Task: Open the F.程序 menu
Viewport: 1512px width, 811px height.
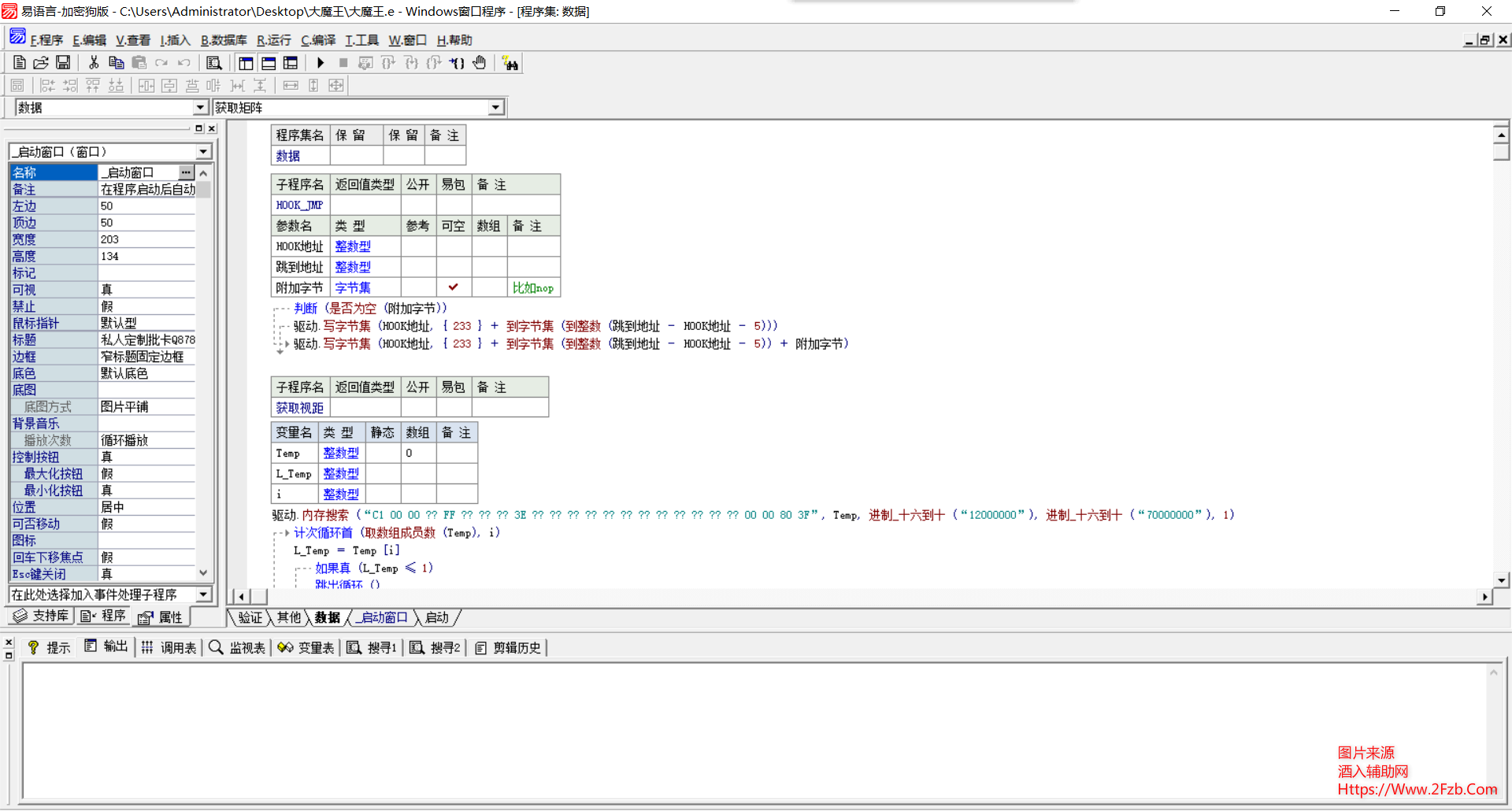Action: (46, 40)
